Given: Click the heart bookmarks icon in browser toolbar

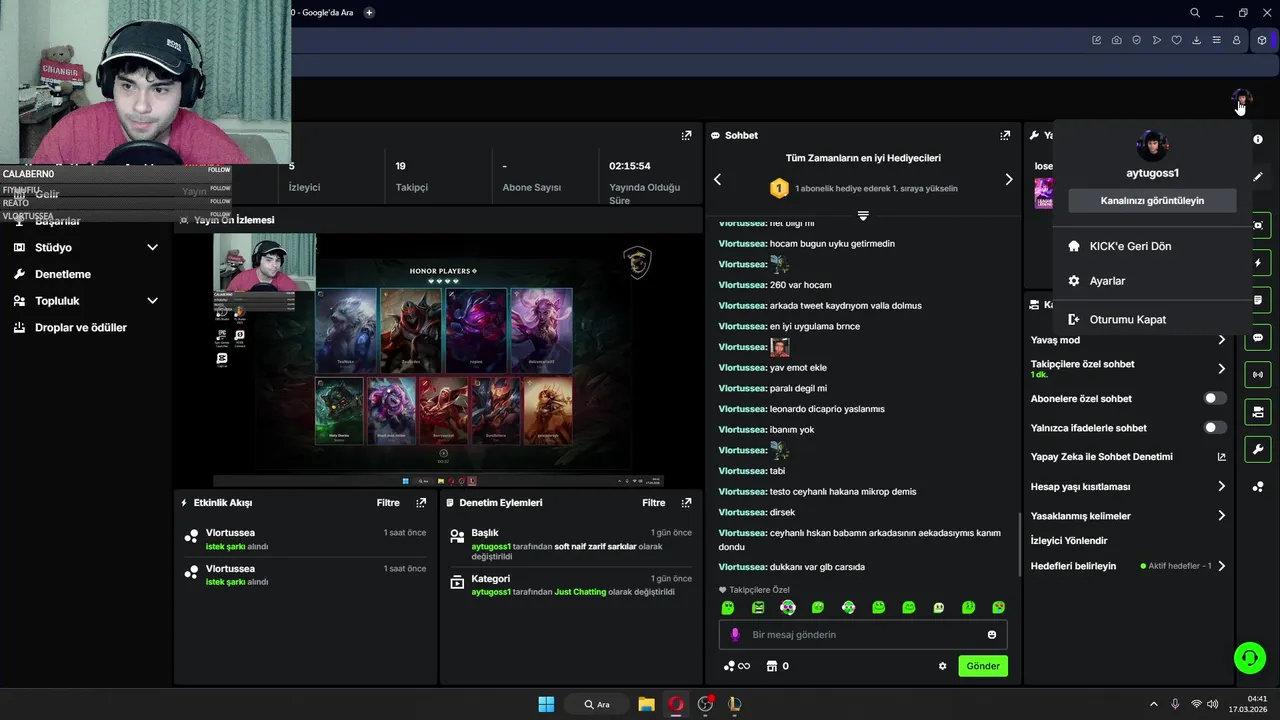Looking at the screenshot, I should pos(1176,40).
